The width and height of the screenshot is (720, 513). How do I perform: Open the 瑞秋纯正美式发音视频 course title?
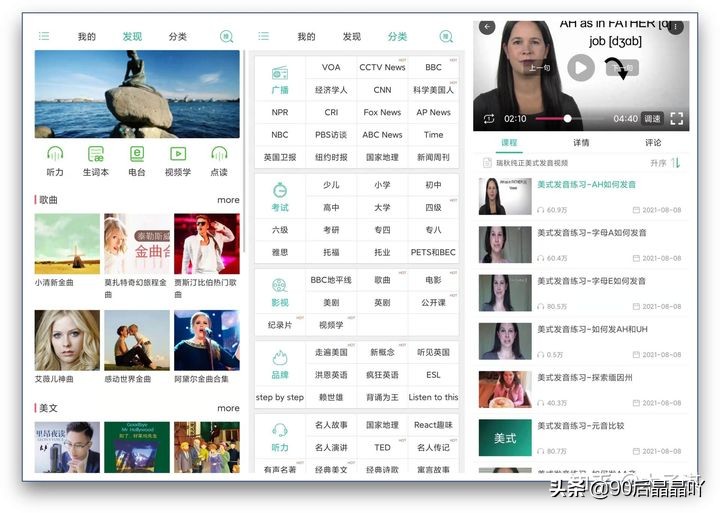click(x=532, y=163)
